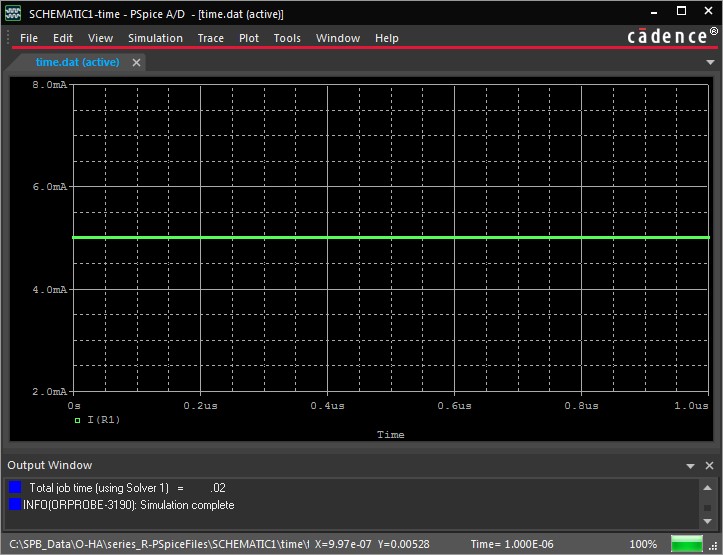Close the time.dat tab
Image resolution: width=723 pixels, height=555 pixels.
[x=137, y=62]
